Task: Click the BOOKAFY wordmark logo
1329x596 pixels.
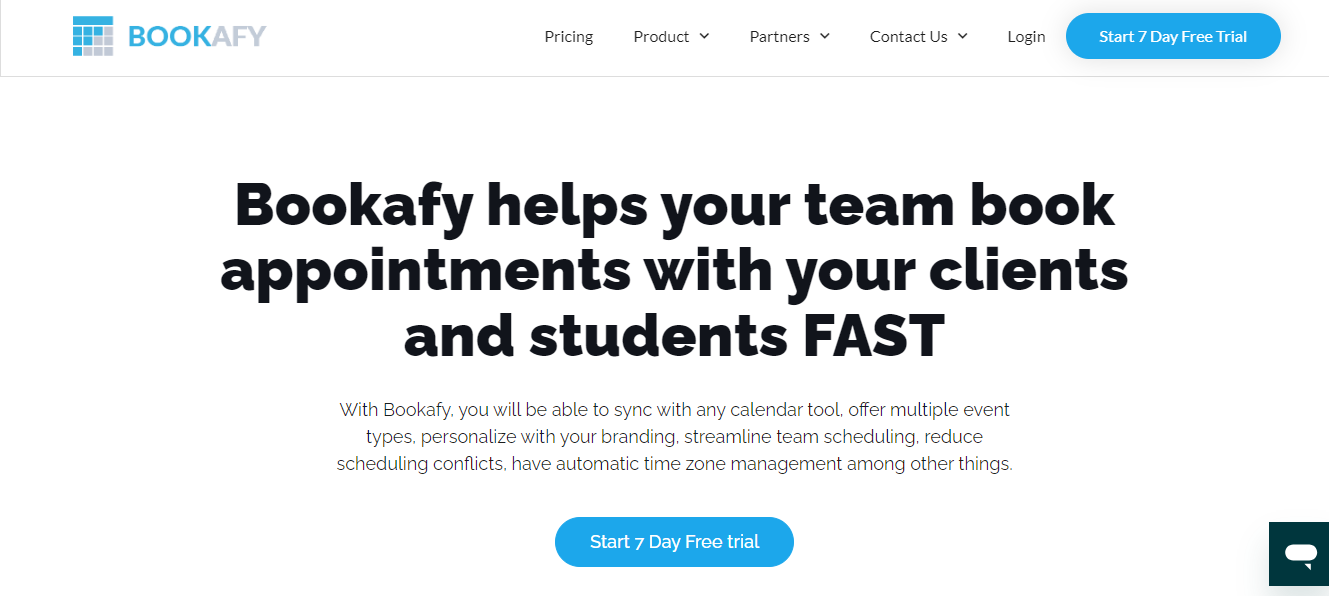Action: (196, 35)
